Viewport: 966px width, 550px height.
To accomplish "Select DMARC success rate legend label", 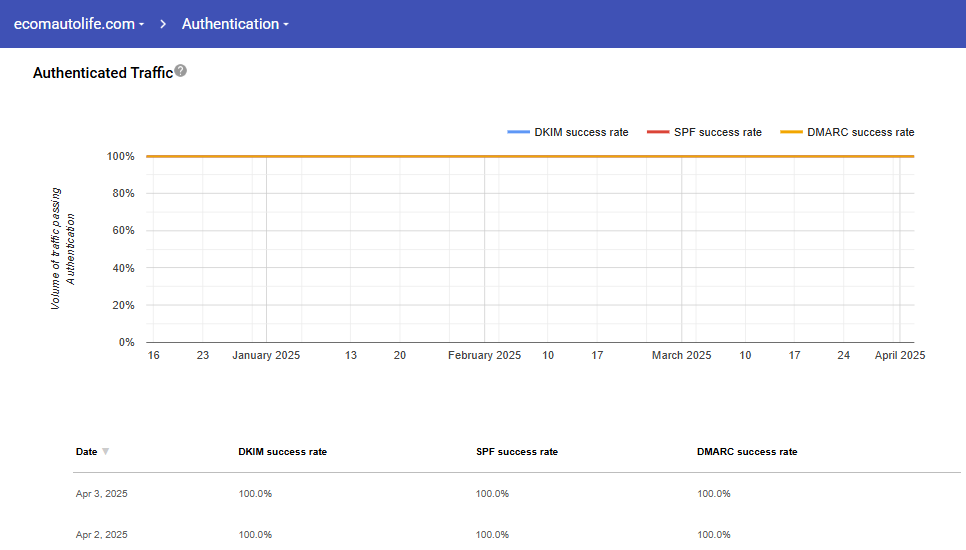I will (860, 132).
